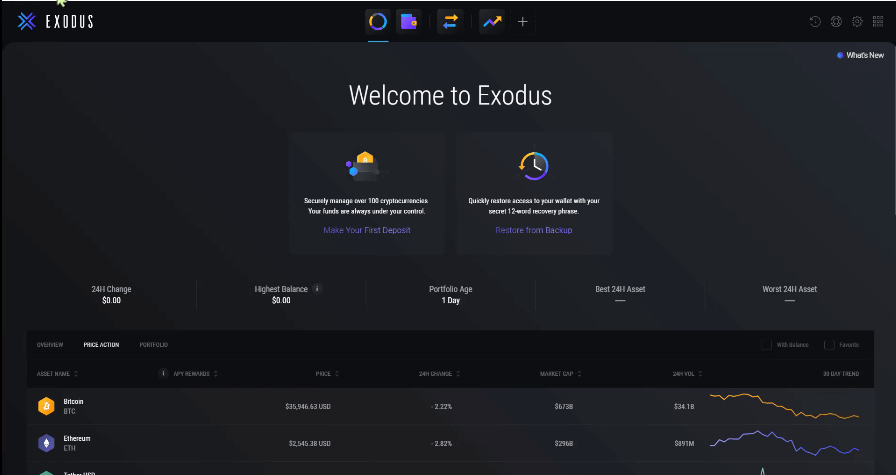The height and width of the screenshot is (475, 896).
Task: Switch to the Overview tab
Action: 50,345
